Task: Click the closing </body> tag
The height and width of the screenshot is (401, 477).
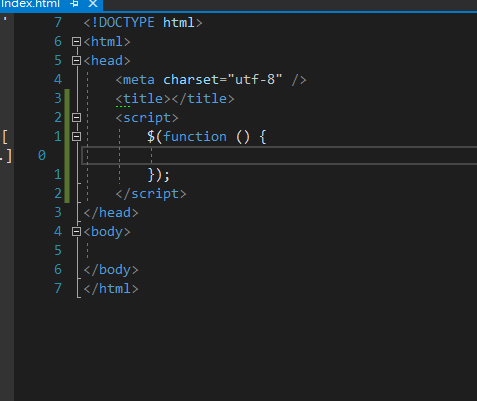Action: tap(111, 270)
